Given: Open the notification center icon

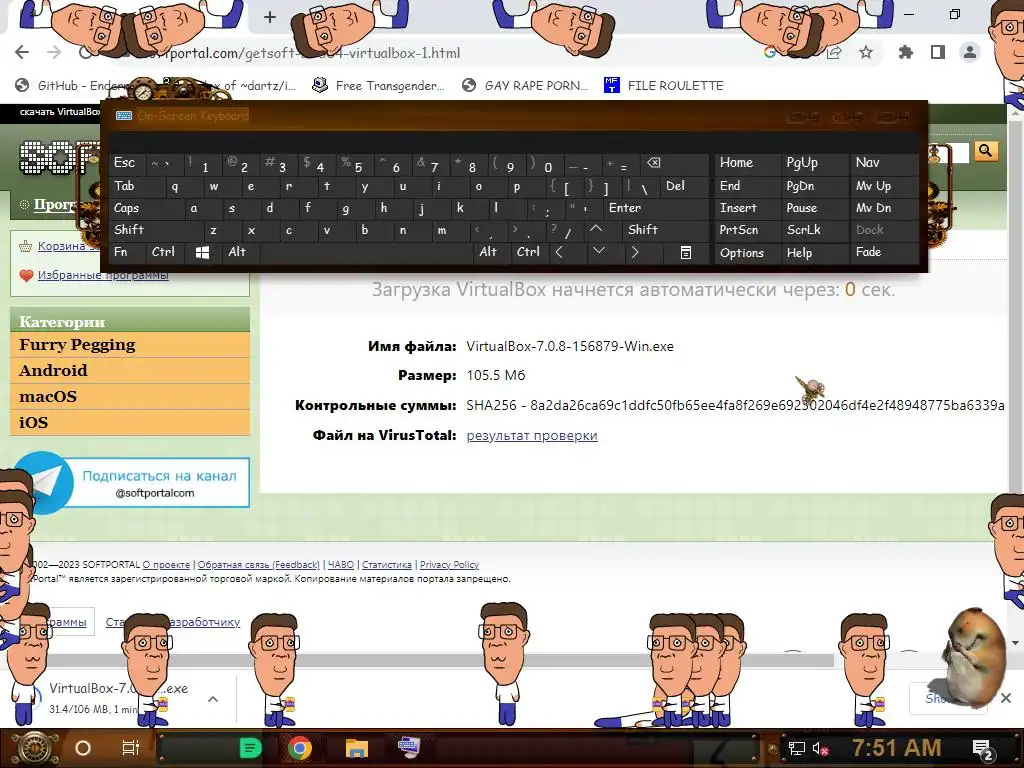Looking at the screenshot, I should tap(982, 750).
